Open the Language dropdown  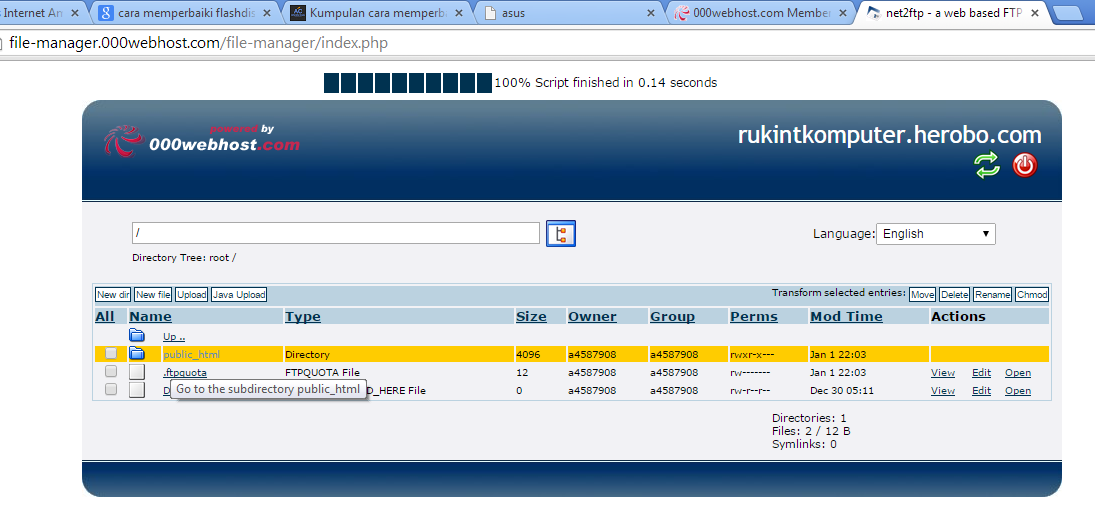tap(936, 234)
